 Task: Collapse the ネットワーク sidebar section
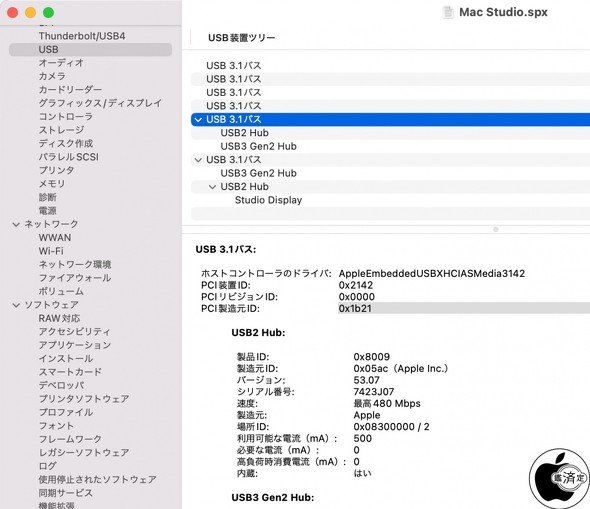pyautogui.click(x=16, y=225)
